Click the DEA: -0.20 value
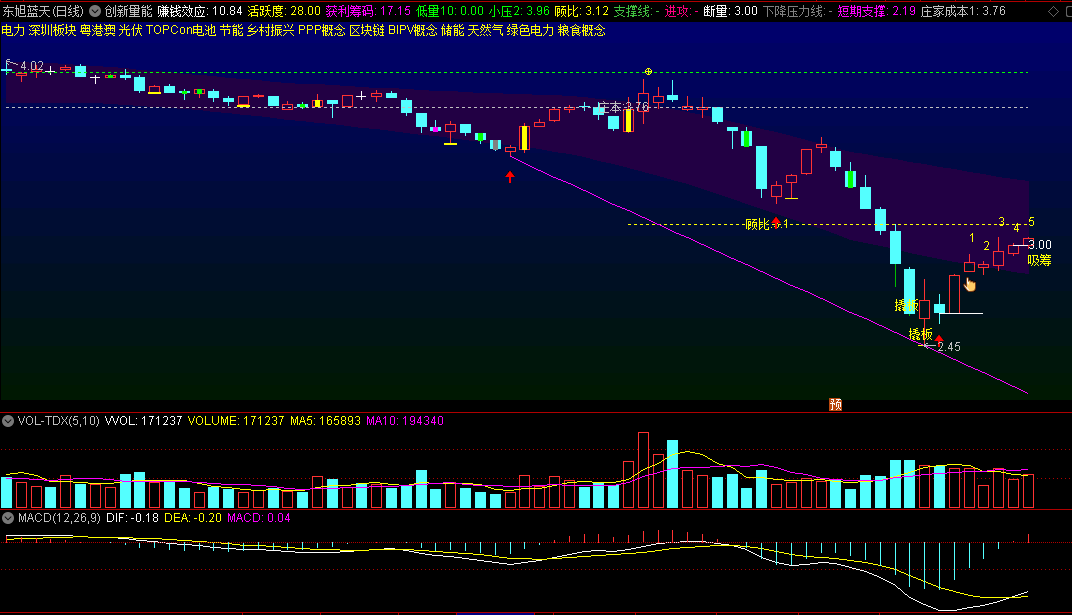This screenshot has width=1072, height=615. [x=193, y=518]
